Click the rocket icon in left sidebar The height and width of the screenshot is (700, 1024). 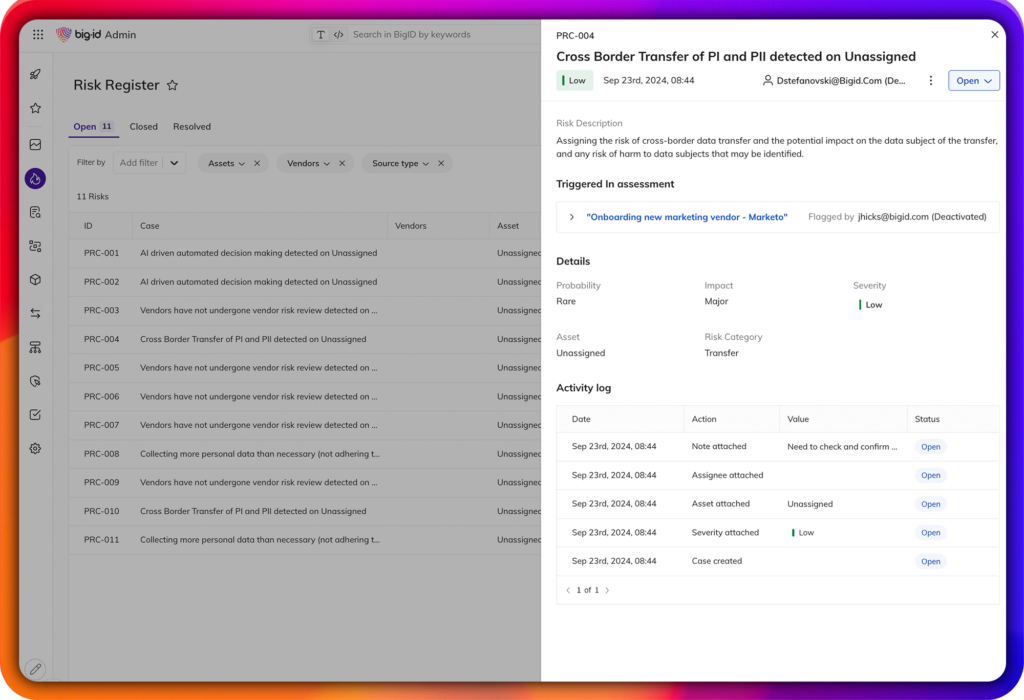pos(35,74)
